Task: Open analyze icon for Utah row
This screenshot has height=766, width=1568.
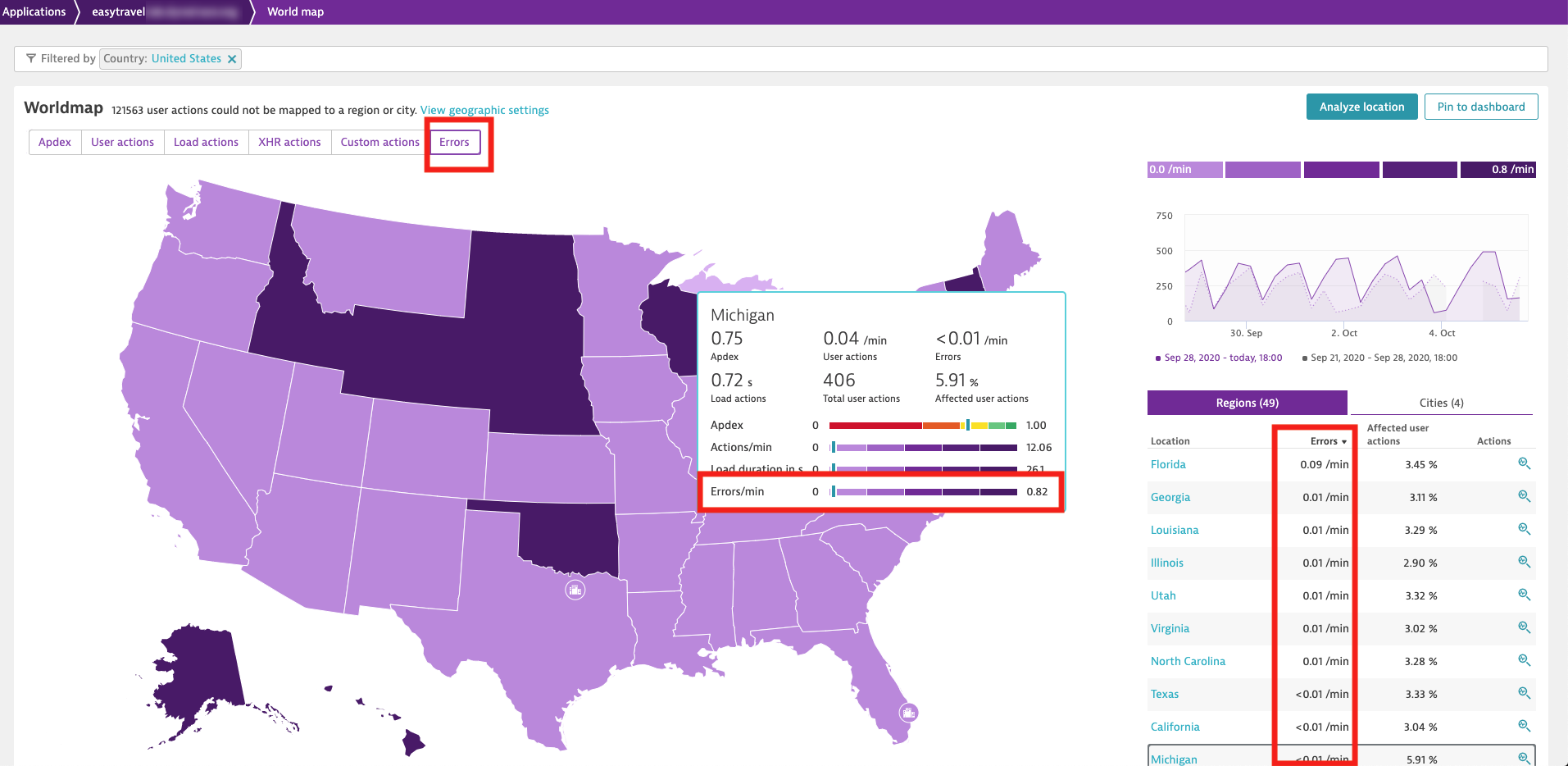Action: tap(1524, 595)
